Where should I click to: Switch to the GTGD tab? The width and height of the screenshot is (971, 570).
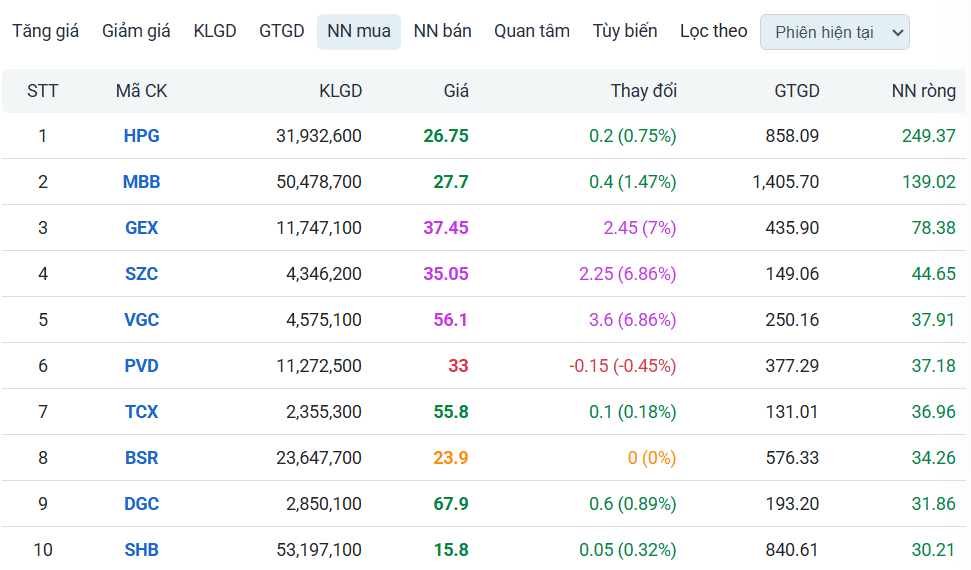[x=281, y=31]
